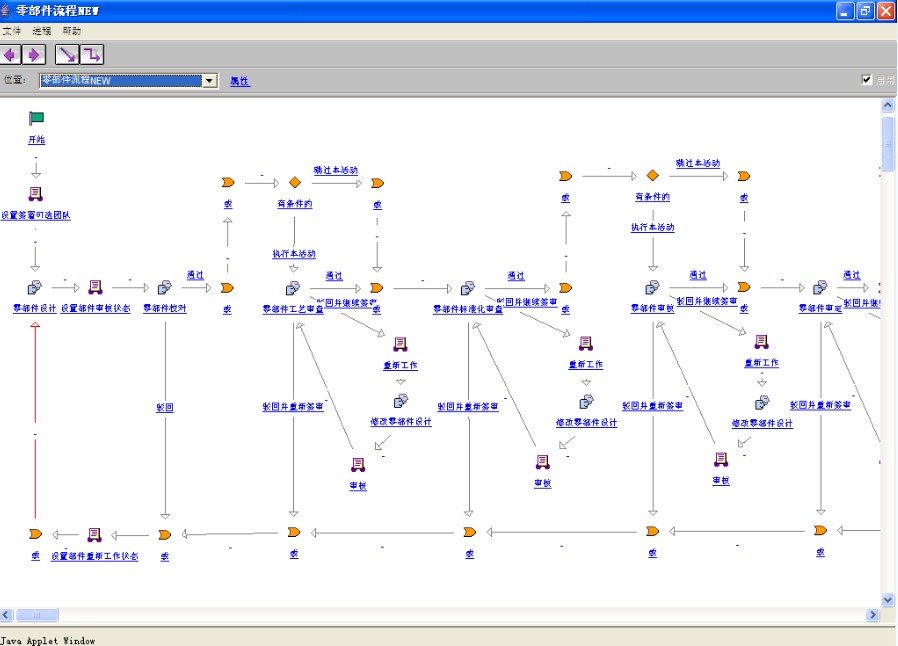Image resolution: width=898 pixels, height=646 pixels.
Task: Click the 零部件校对 activity icon
Action: point(165,288)
